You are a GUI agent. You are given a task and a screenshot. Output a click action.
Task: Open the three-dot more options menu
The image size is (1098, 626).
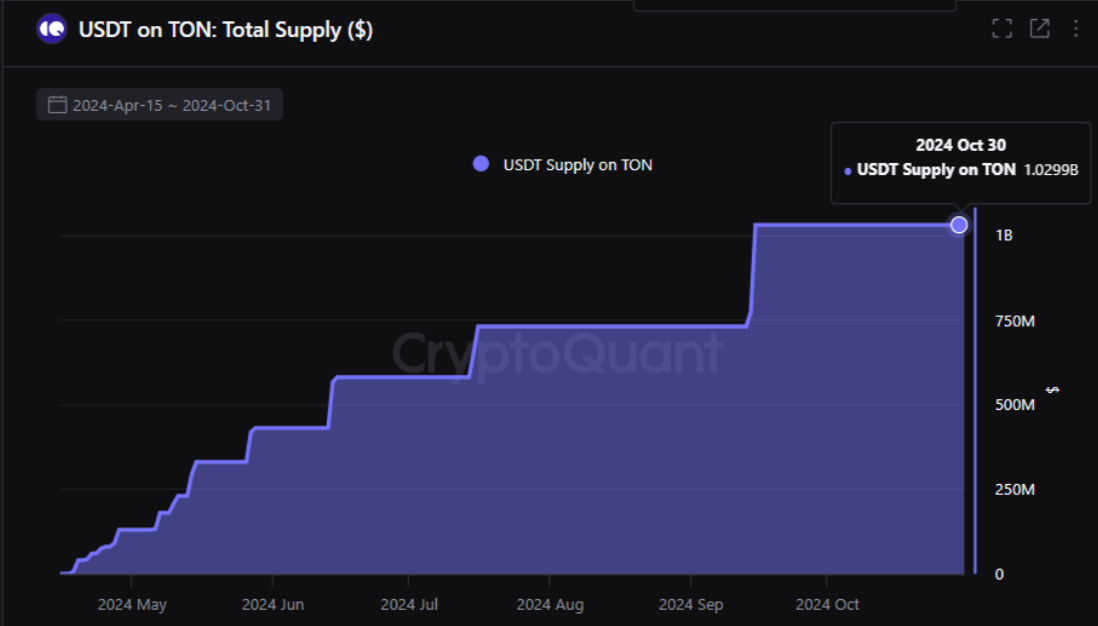1076,28
